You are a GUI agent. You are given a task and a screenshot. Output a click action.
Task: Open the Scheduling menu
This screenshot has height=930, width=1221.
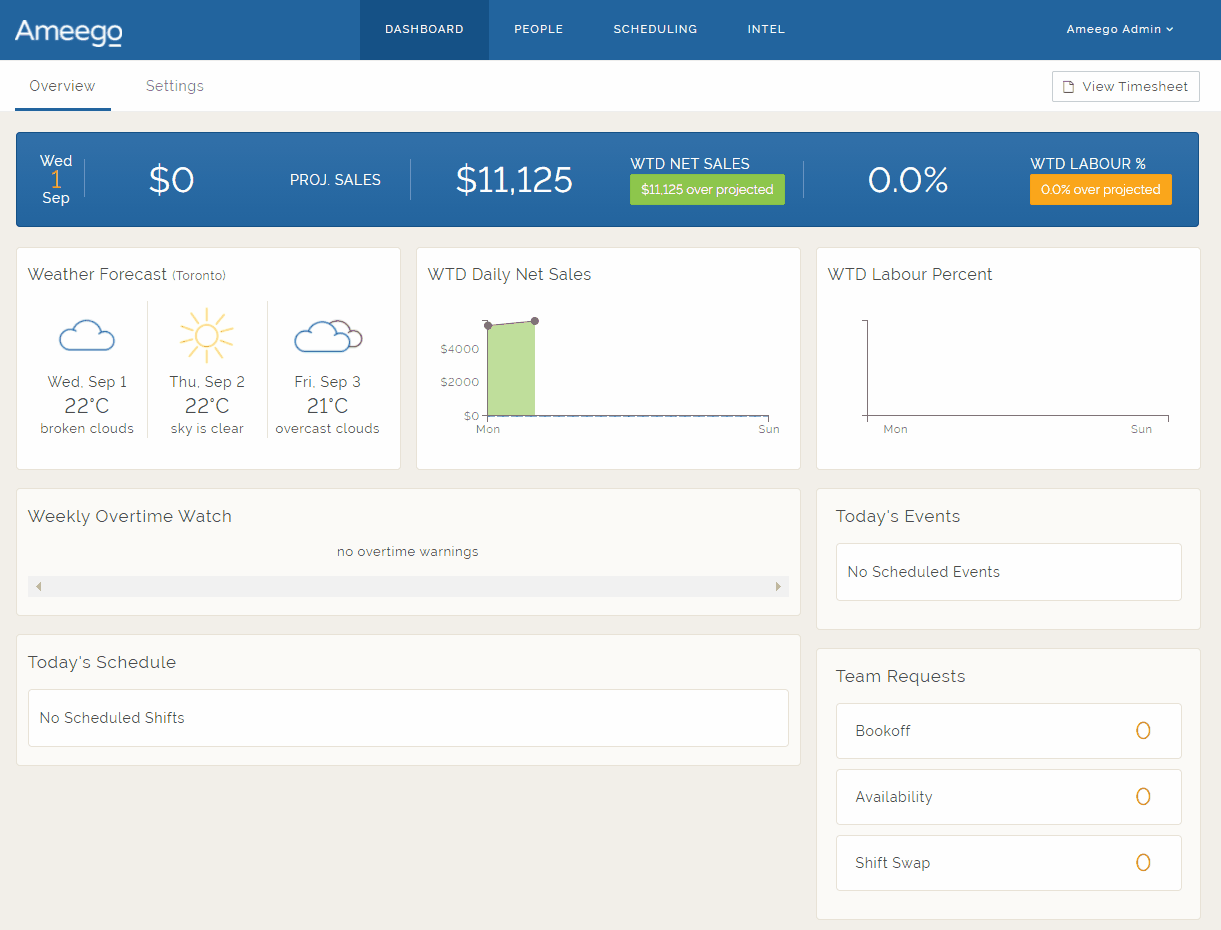(x=655, y=30)
